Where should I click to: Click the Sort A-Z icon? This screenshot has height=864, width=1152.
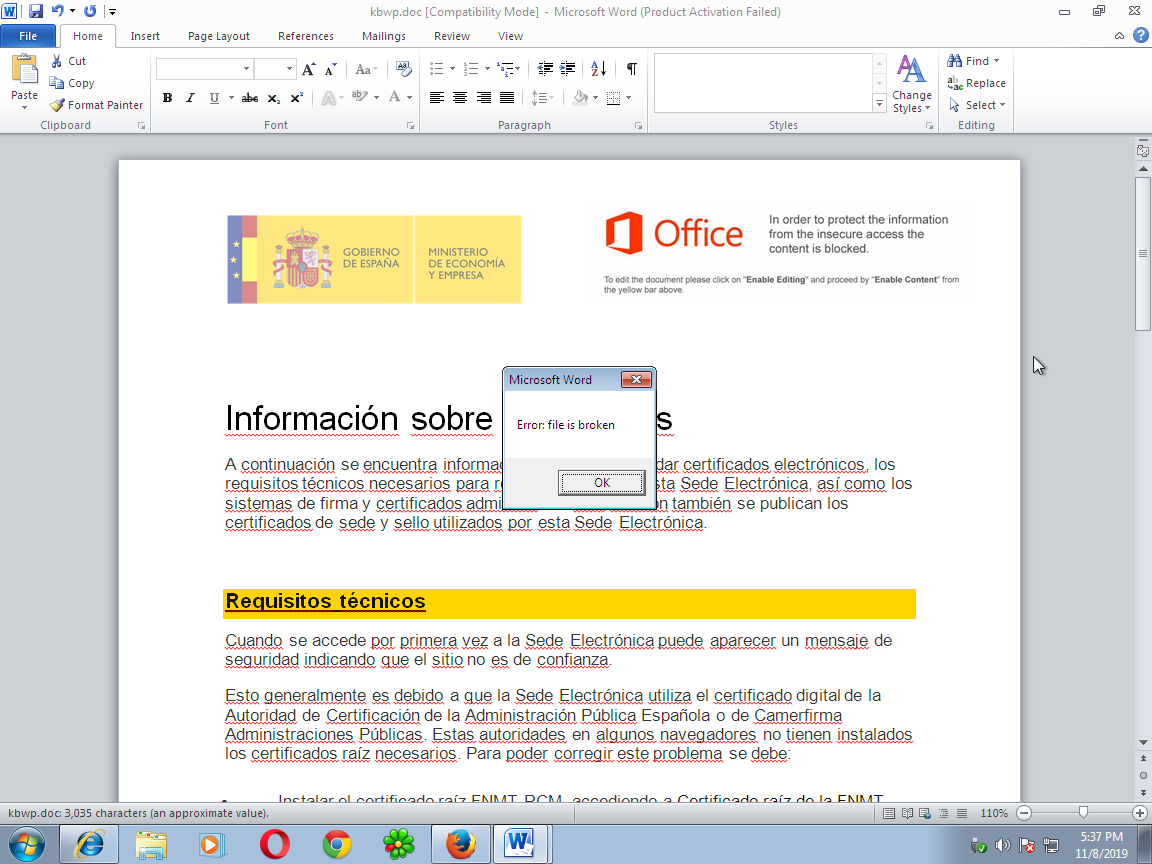click(x=599, y=69)
